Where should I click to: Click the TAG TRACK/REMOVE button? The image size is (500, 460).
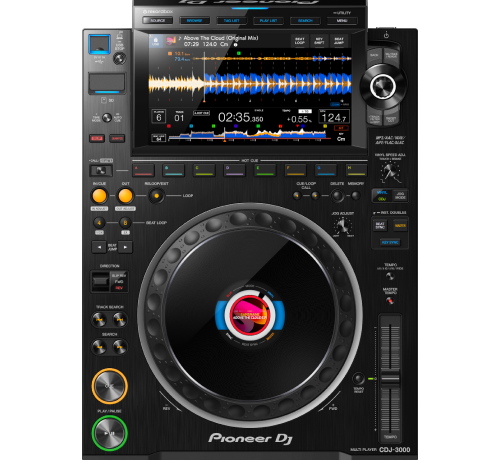tap(391, 55)
